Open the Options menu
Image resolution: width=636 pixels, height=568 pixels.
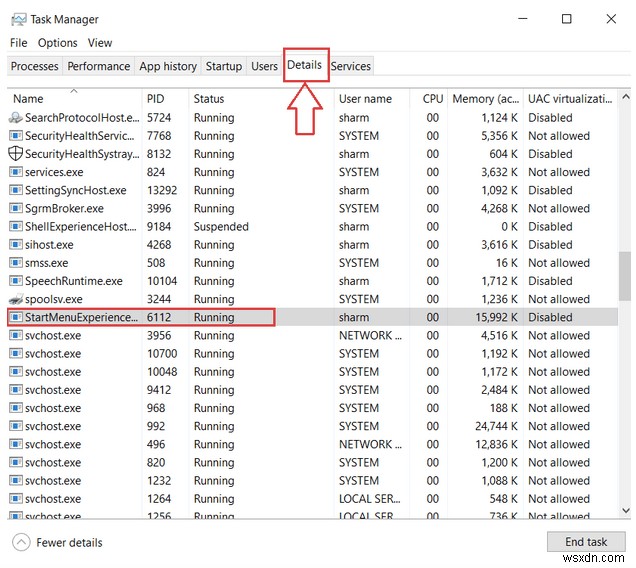58,43
